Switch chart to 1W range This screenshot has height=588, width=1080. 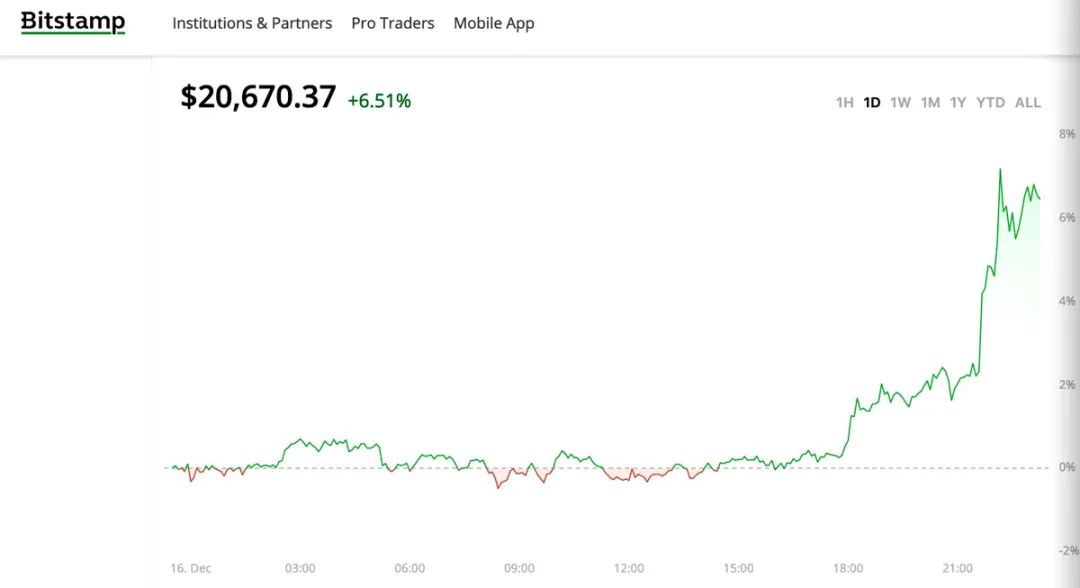click(x=901, y=102)
